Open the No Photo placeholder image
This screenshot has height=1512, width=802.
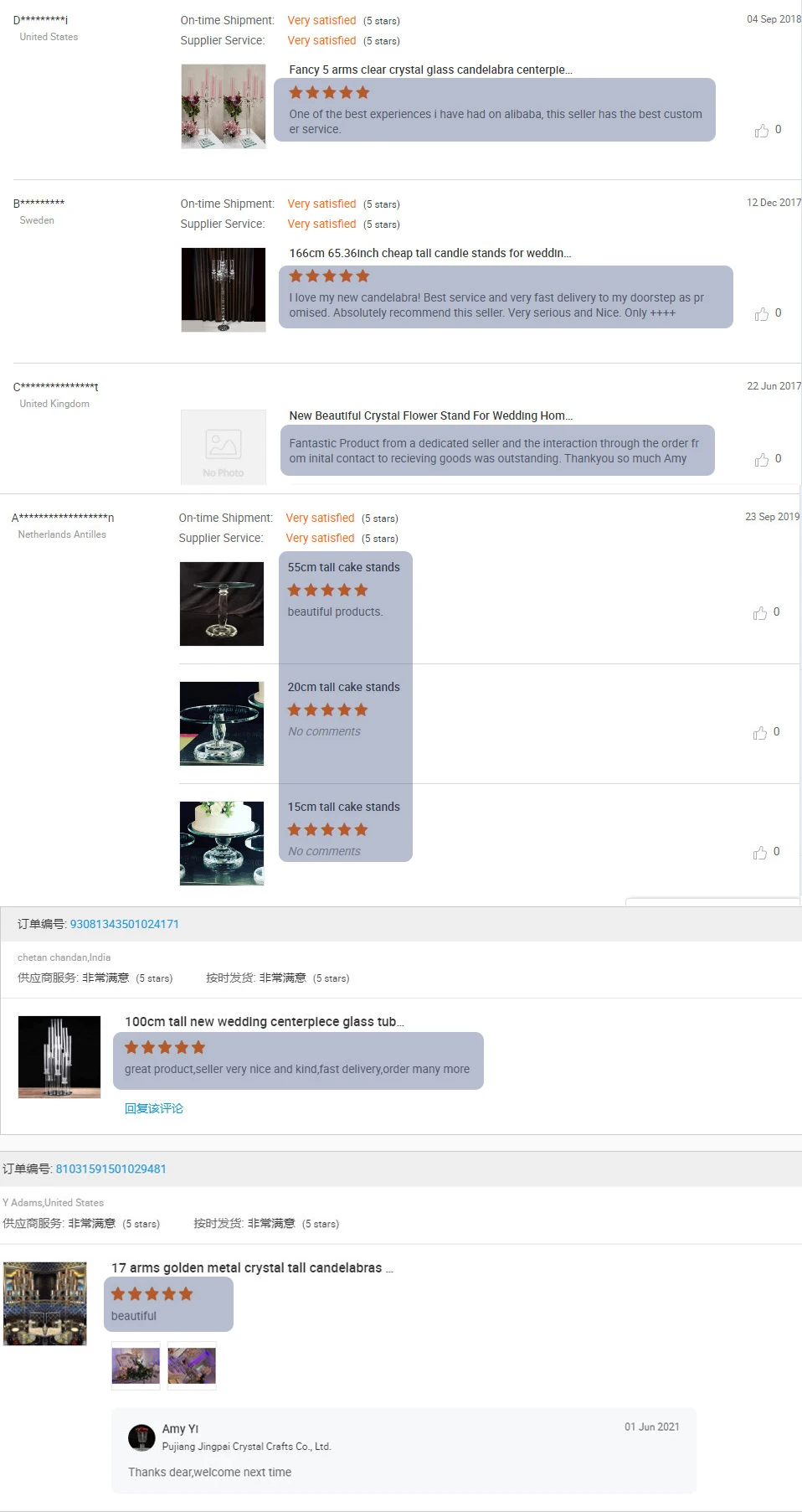pos(224,447)
